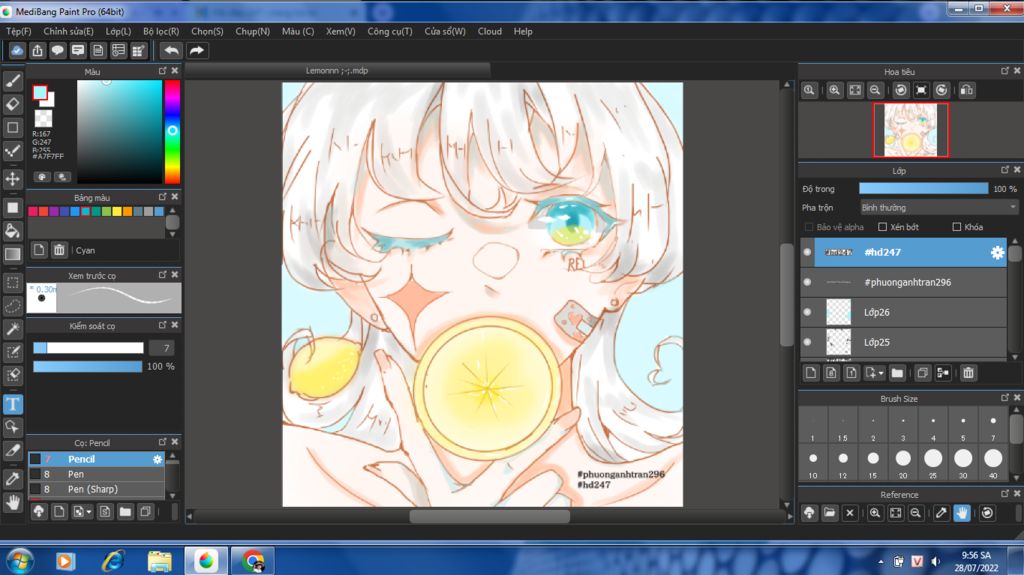Delete the selected layer with trash icon

point(968,372)
